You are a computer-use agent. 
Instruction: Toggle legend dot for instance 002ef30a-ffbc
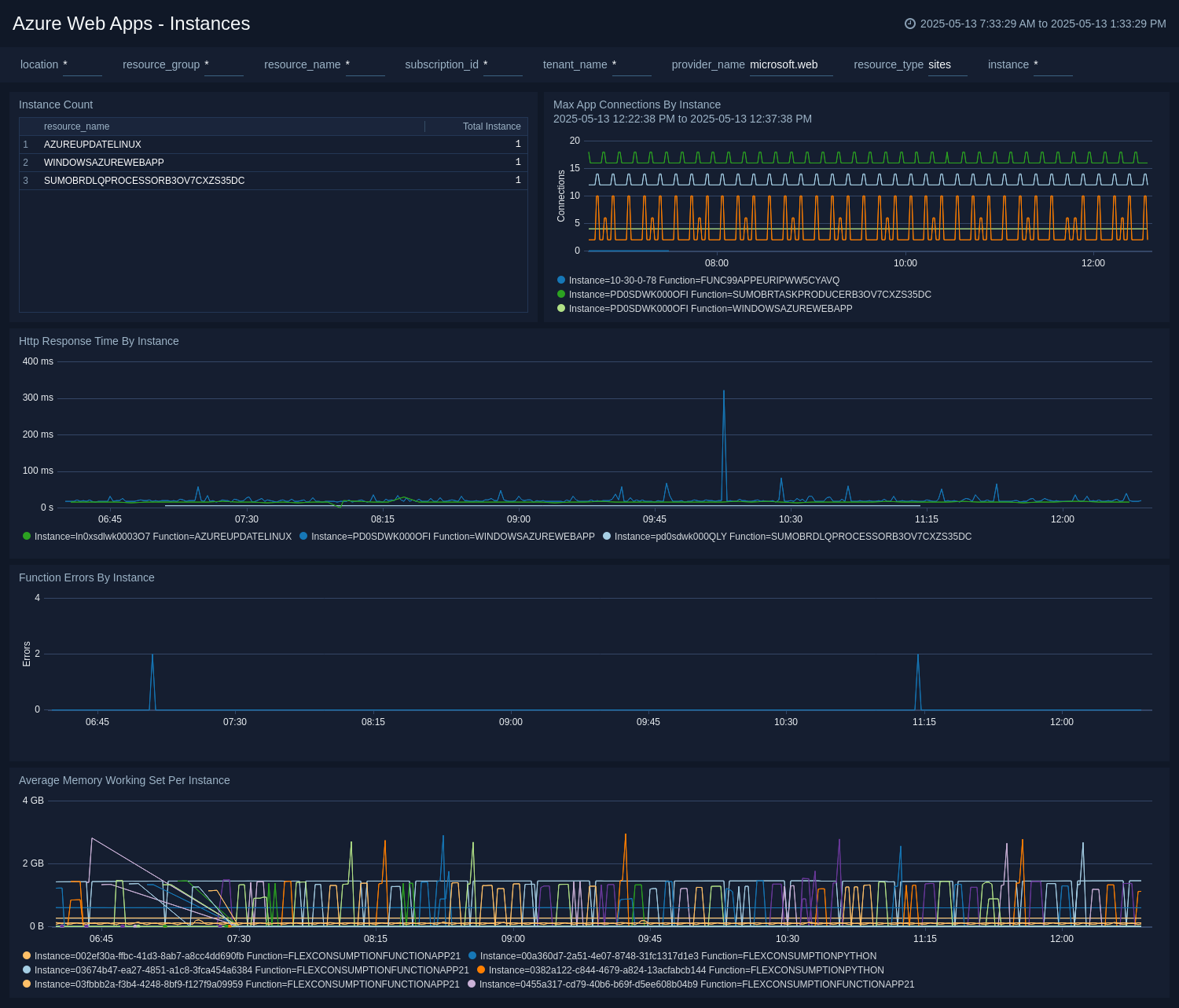tap(27, 955)
